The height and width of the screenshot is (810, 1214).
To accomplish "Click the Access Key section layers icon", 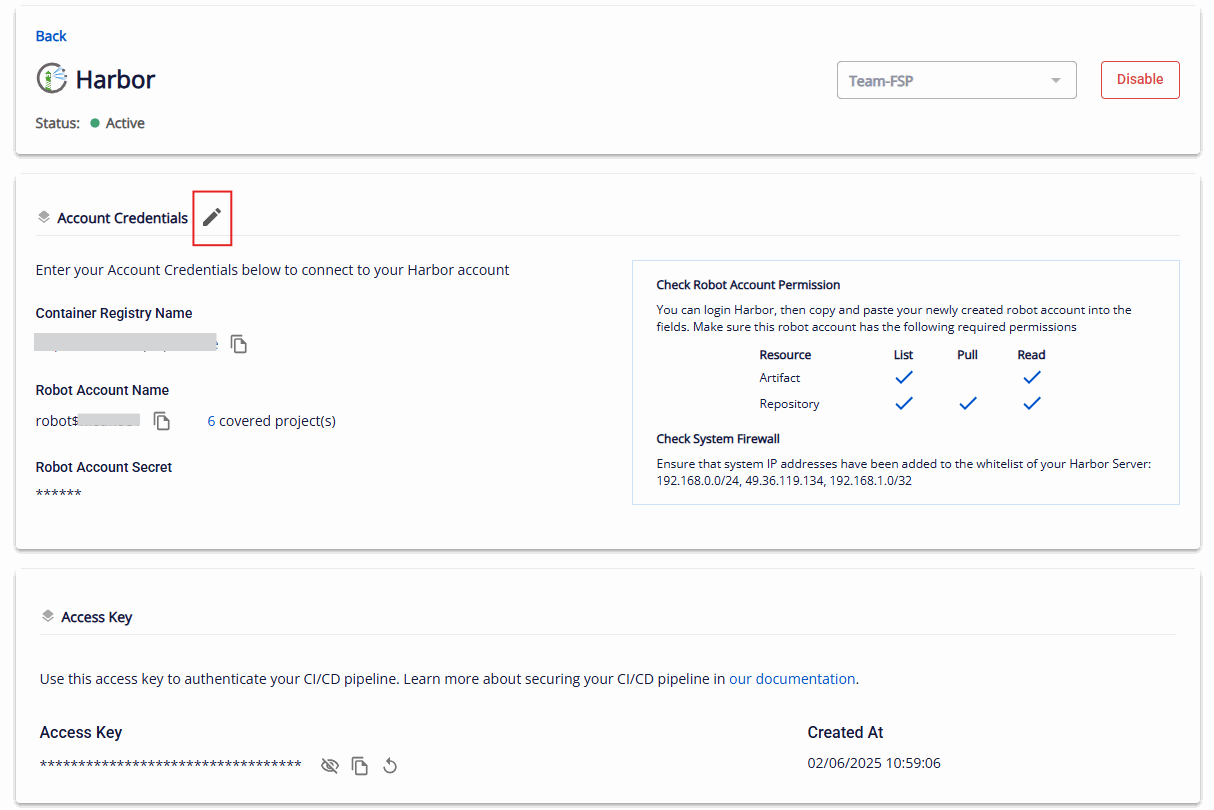I will (47, 616).
